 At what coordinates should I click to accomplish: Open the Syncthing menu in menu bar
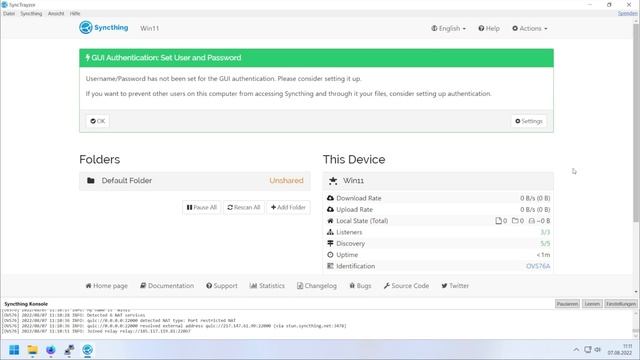pos(31,13)
